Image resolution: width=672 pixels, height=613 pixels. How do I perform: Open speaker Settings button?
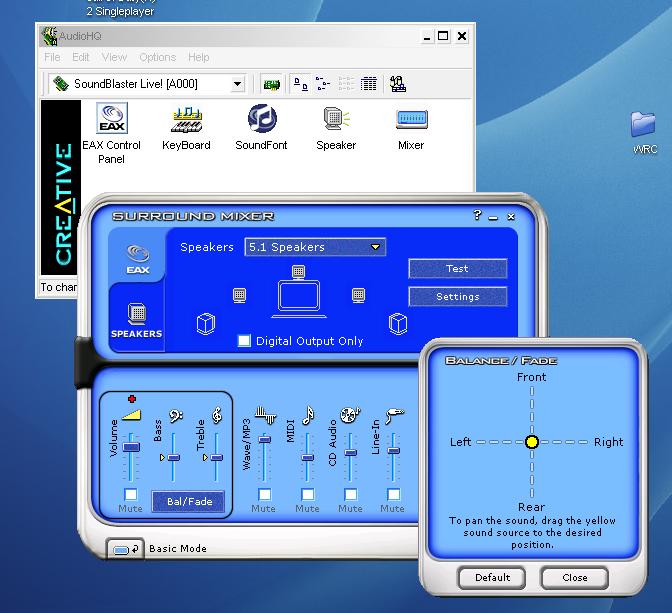pyautogui.click(x=458, y=297)
